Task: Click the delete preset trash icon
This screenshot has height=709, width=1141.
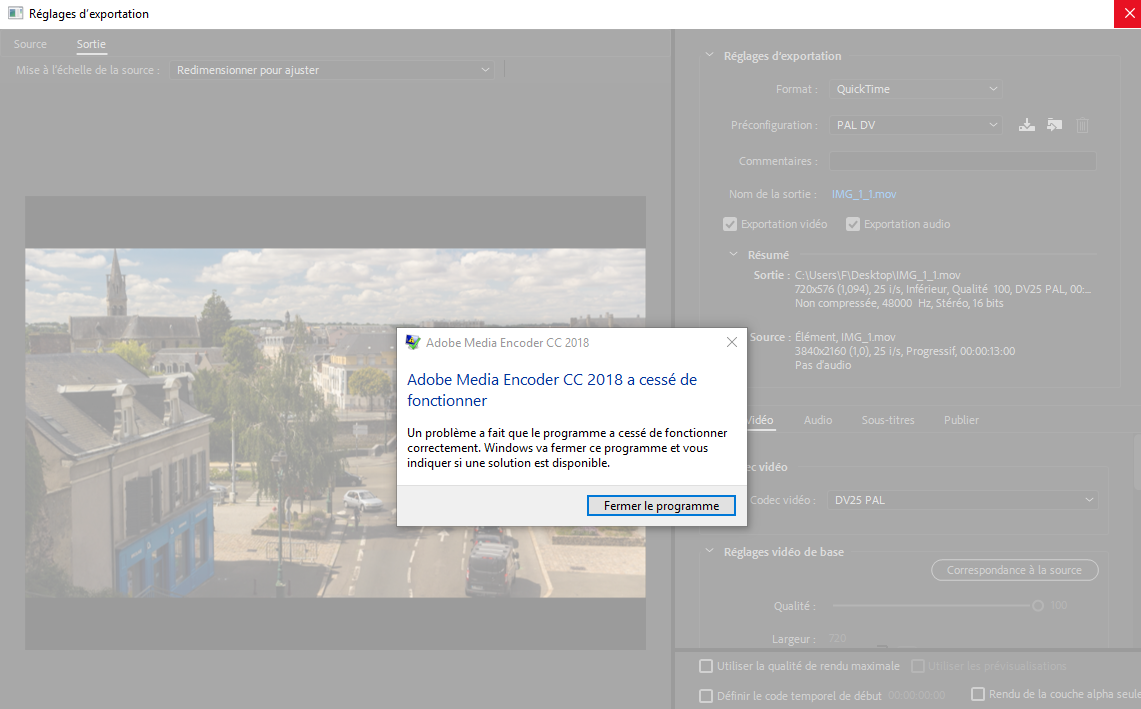Action: coord(1082,125)
